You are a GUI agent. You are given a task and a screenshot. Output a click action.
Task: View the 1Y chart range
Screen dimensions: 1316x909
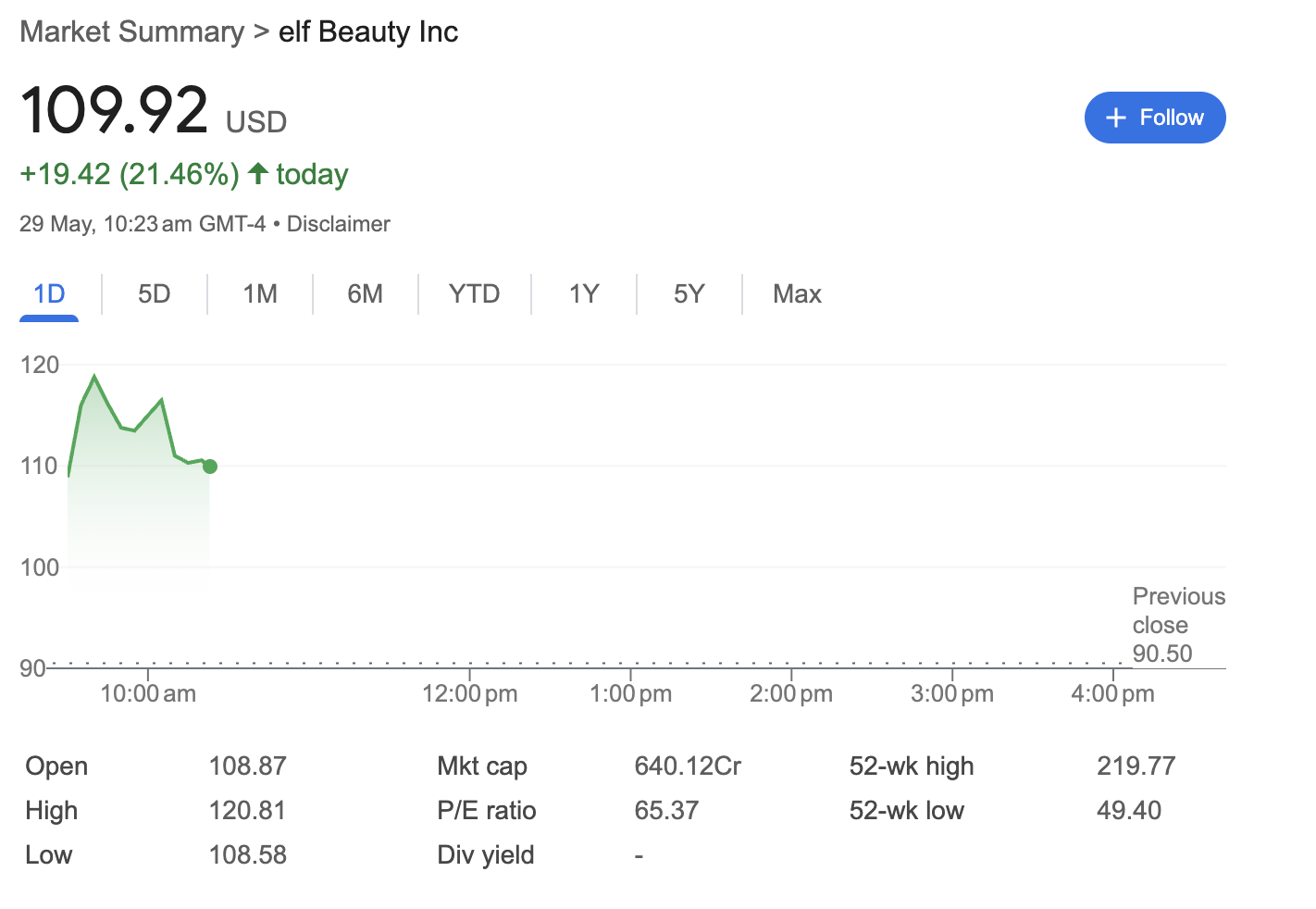click(x=584, y=294)
